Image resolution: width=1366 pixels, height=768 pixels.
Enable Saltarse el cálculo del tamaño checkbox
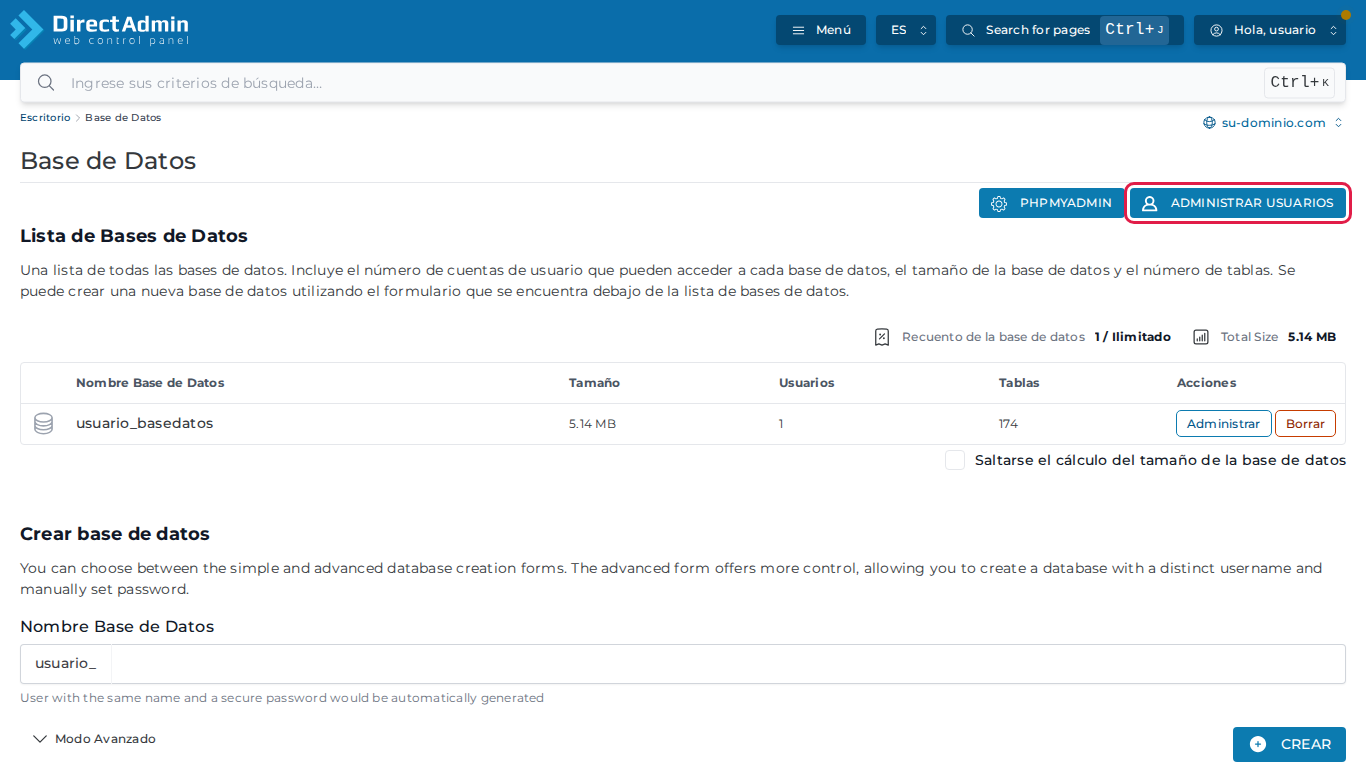[x=955, y=460]
